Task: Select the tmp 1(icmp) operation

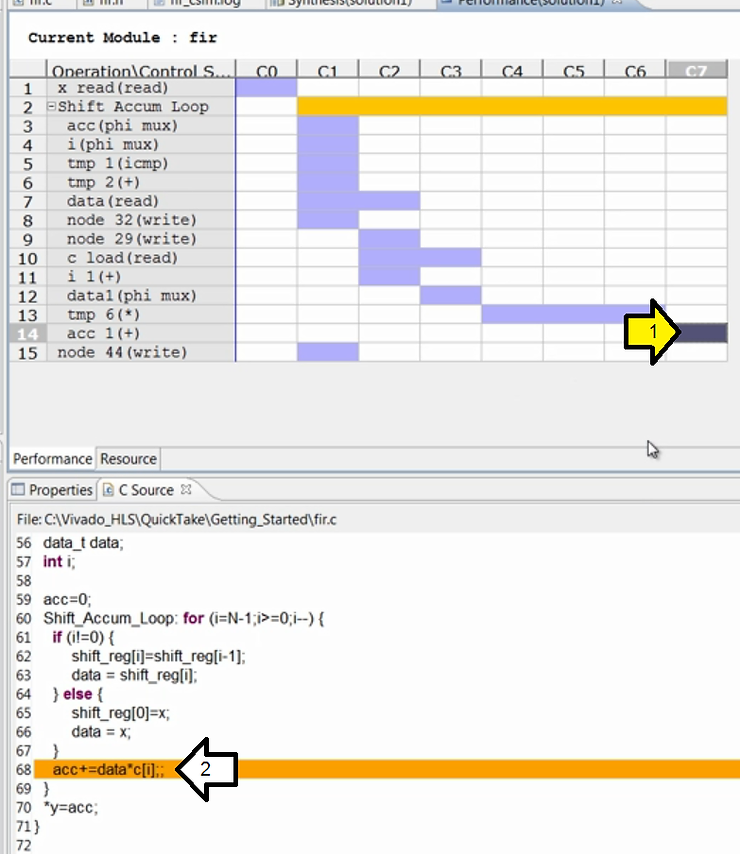Action: click(141, 163)
